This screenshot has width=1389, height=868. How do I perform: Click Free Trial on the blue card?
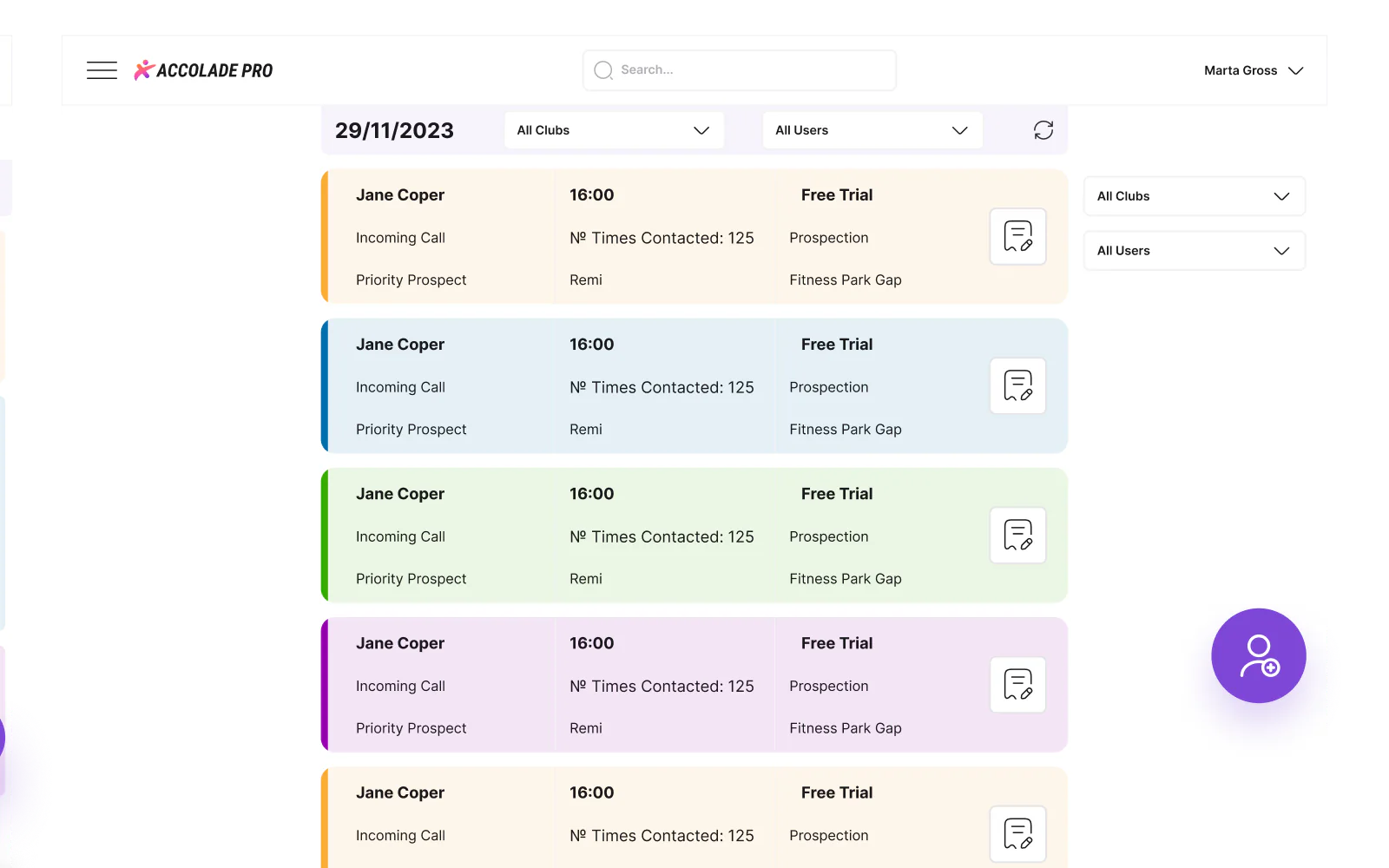click(x=837, y=345)
